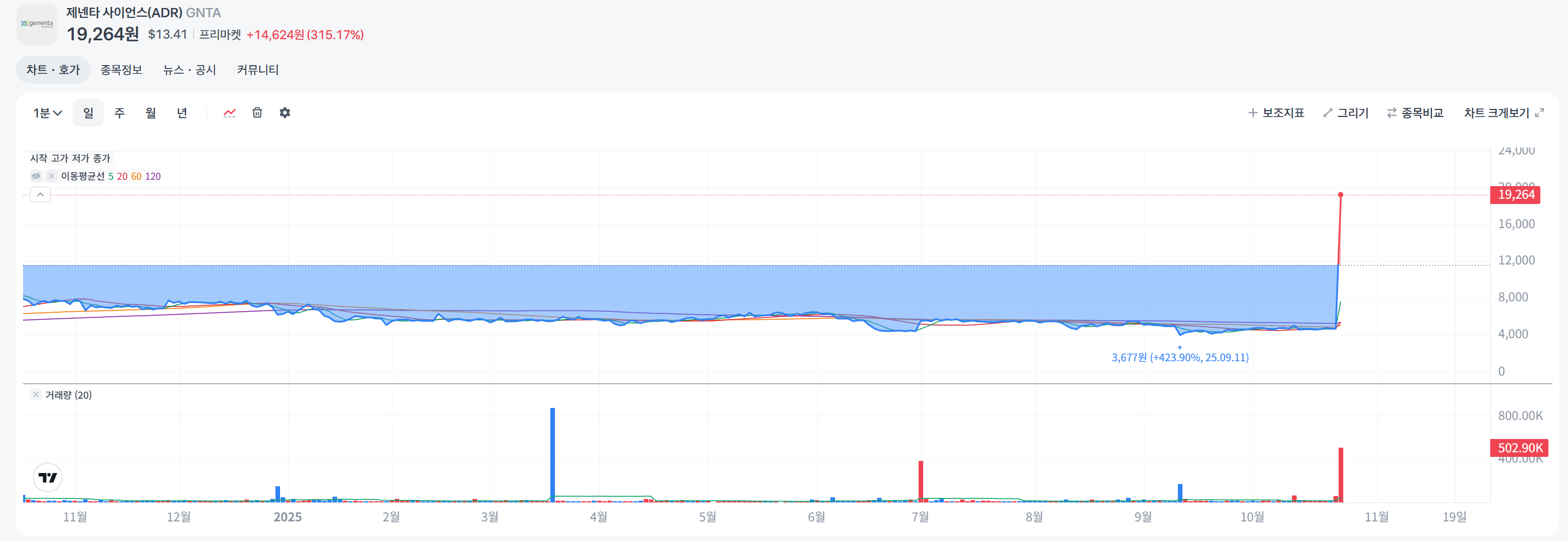The height and width of the screenshot is (541, 1568).
Task: Click the 거래량 (20) legend label
Action: click(68, 395)
